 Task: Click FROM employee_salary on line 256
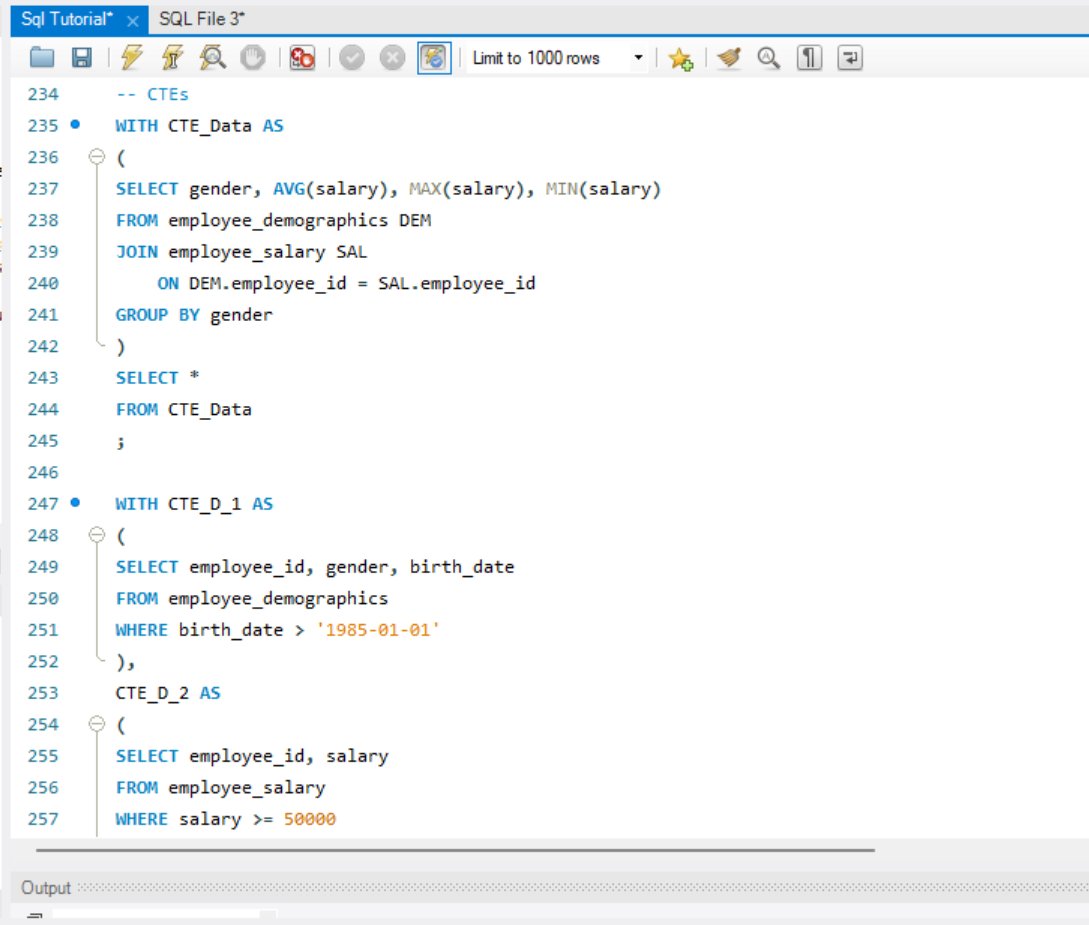click(x=220, y=788)
